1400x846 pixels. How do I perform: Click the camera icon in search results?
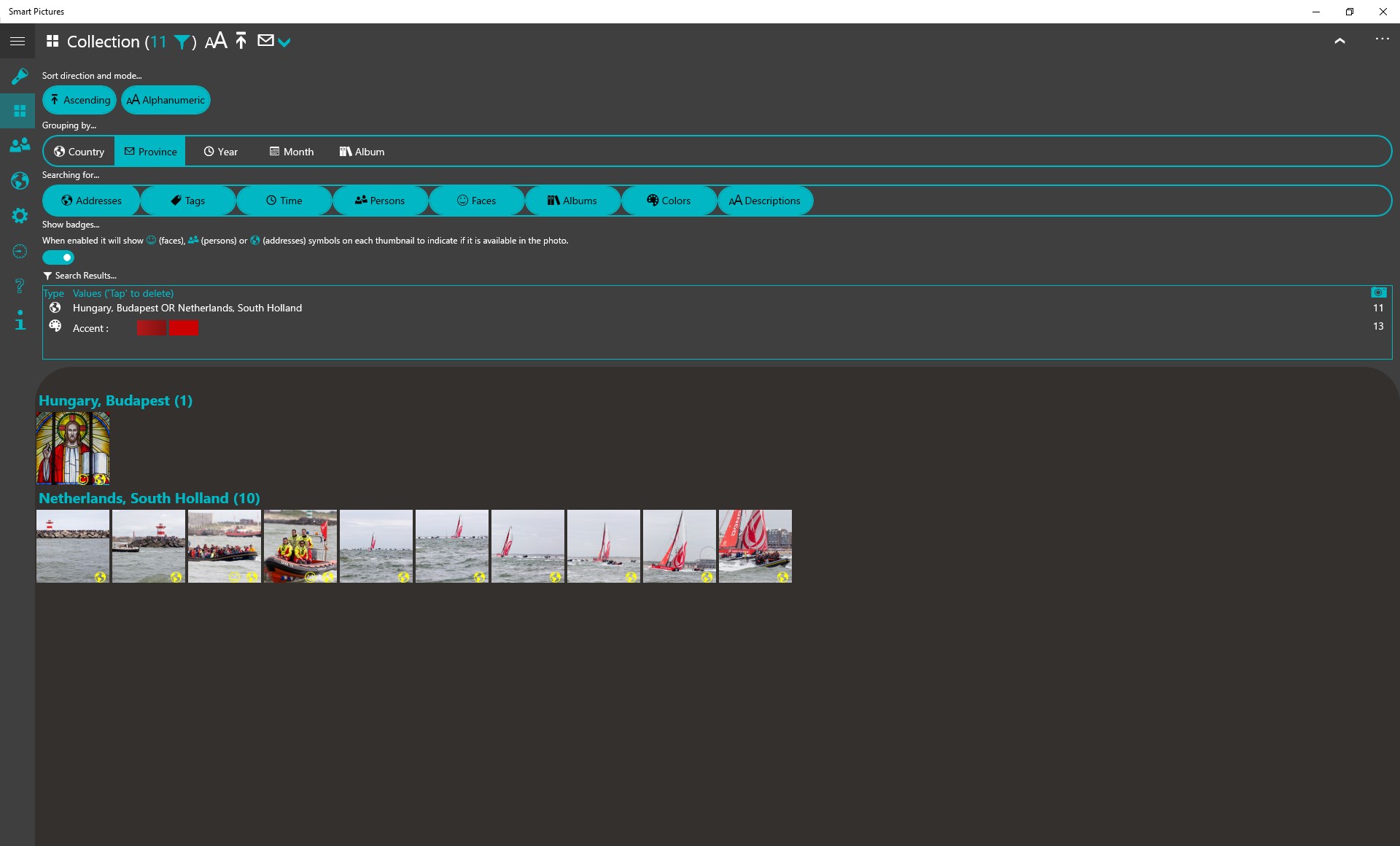pyautogui.click(x=1378, y=292)
